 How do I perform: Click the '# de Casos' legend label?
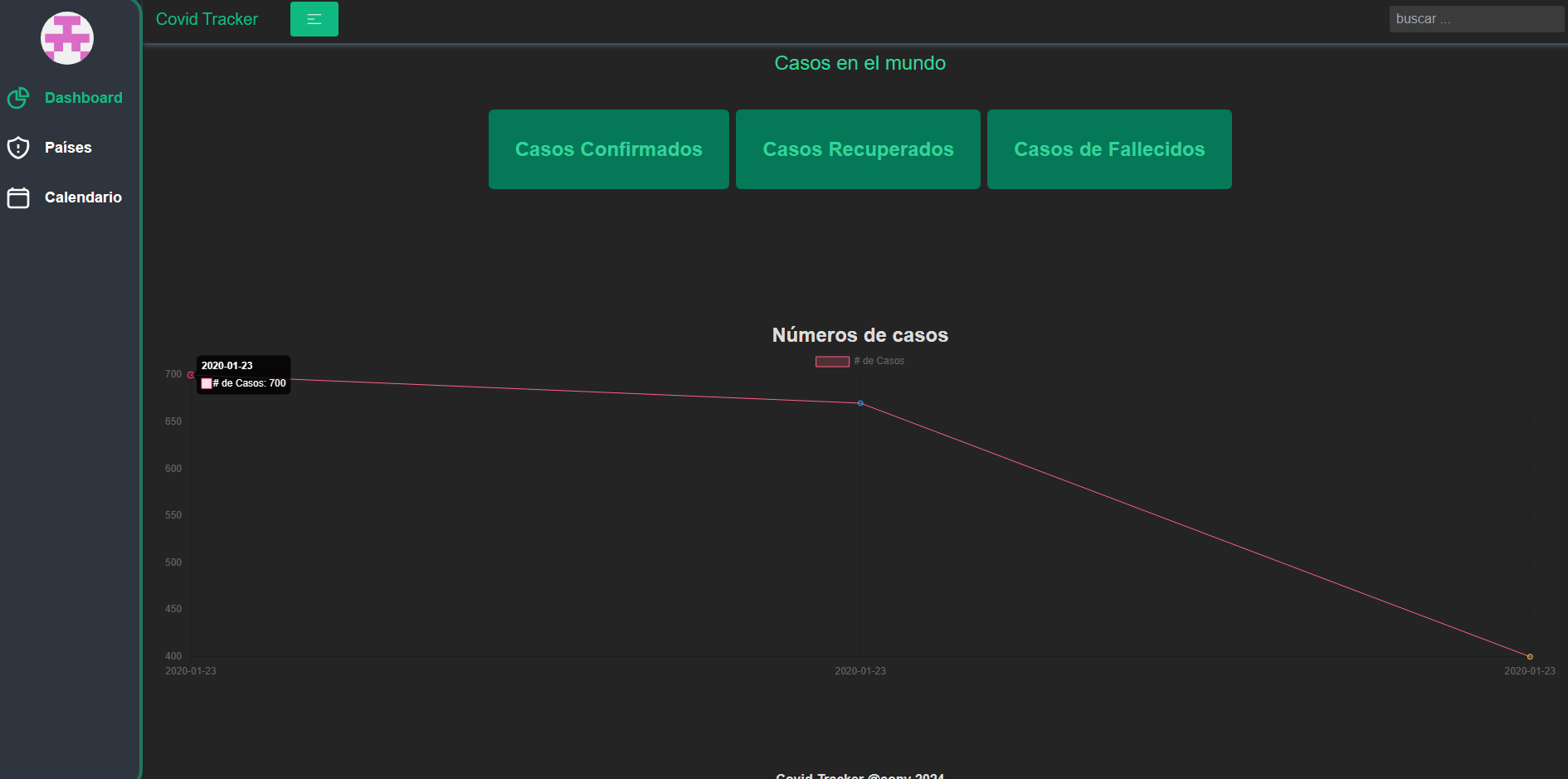click(x=879, y=361)
